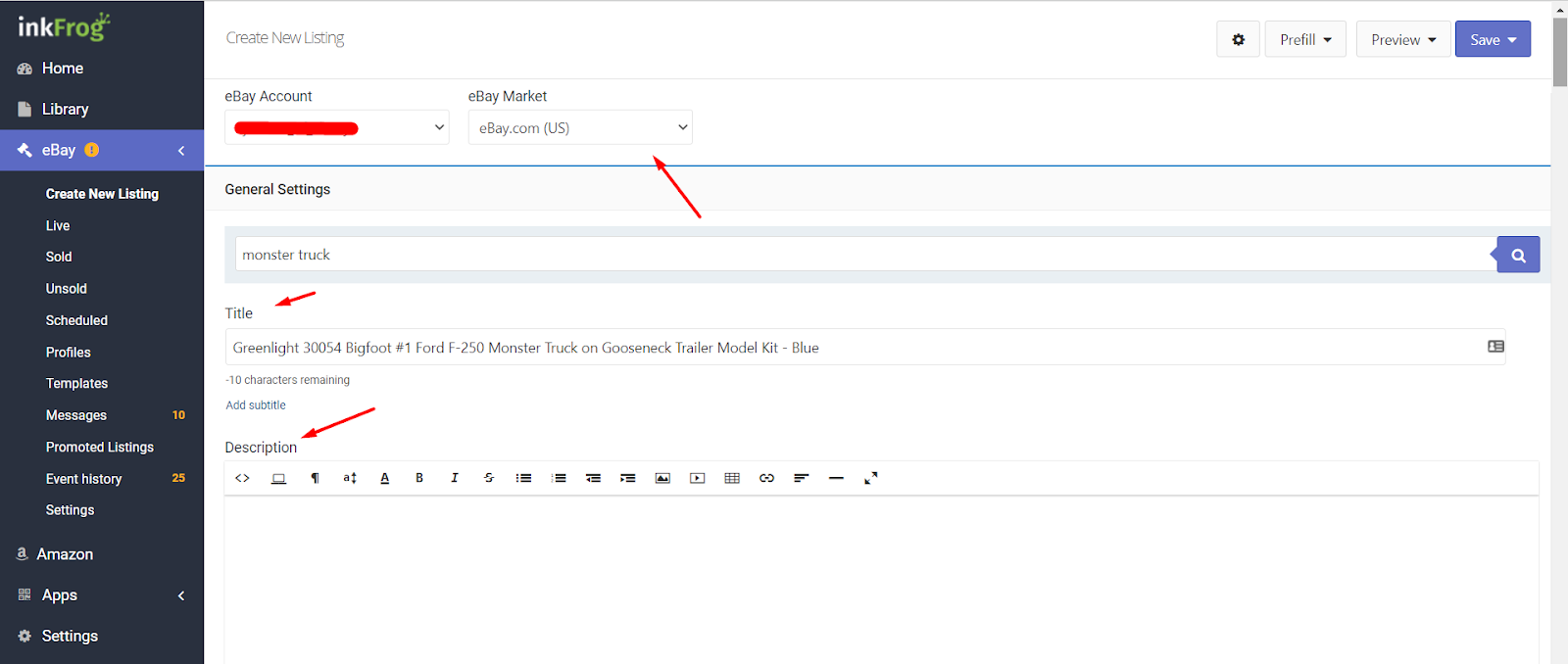This screenshot has width=1568, height=664.
Task: Open text color picker in editor
Action: pyautogui.click(x=385, y=478)
